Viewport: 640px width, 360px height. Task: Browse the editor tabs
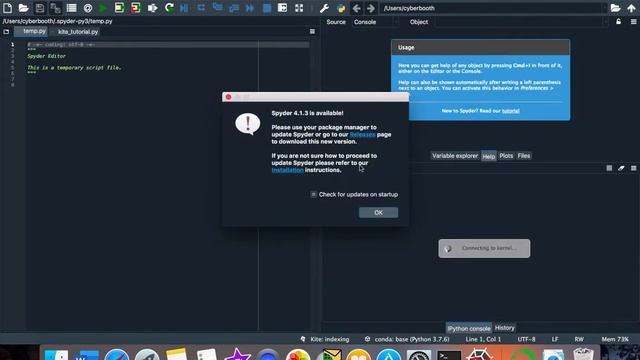(x=6, y=31)
